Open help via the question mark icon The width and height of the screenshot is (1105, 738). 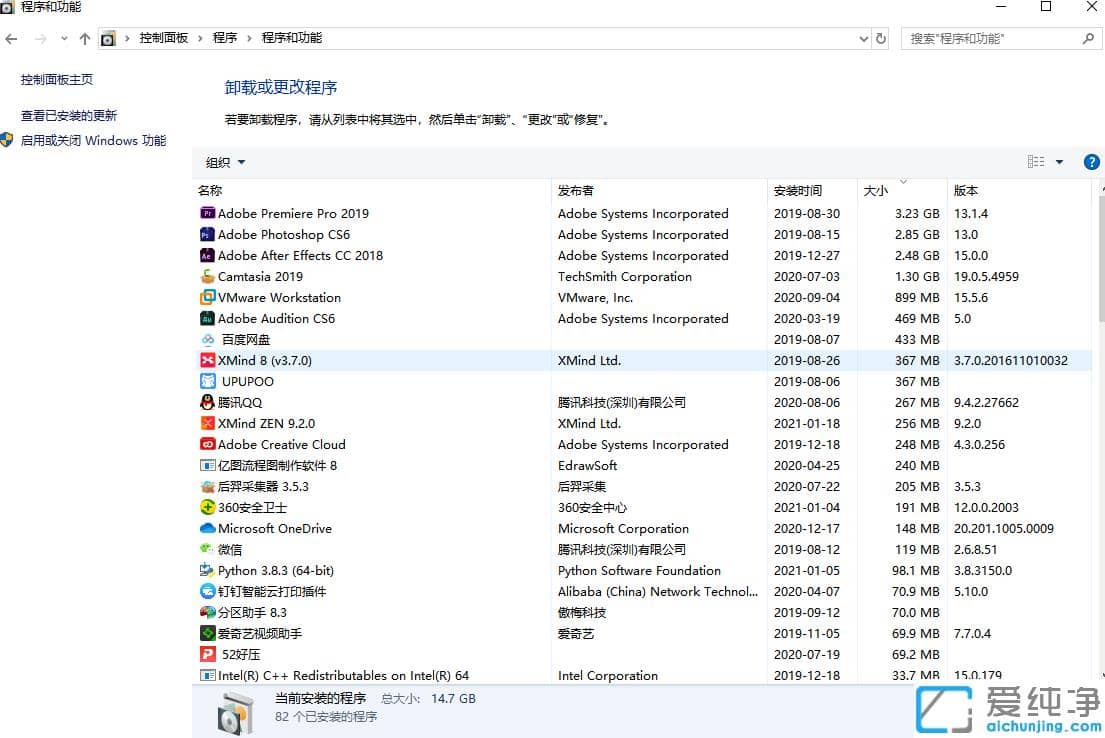(x=1091, y=161)
